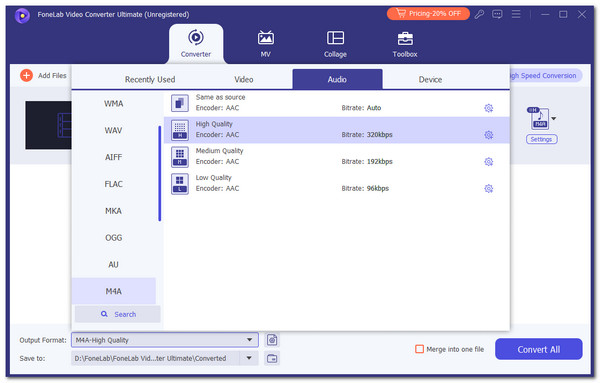Image resolution: width=600 pixels, height=383 pixels.
Task: Click the High Quality preset icon
Action: (180, 130)
